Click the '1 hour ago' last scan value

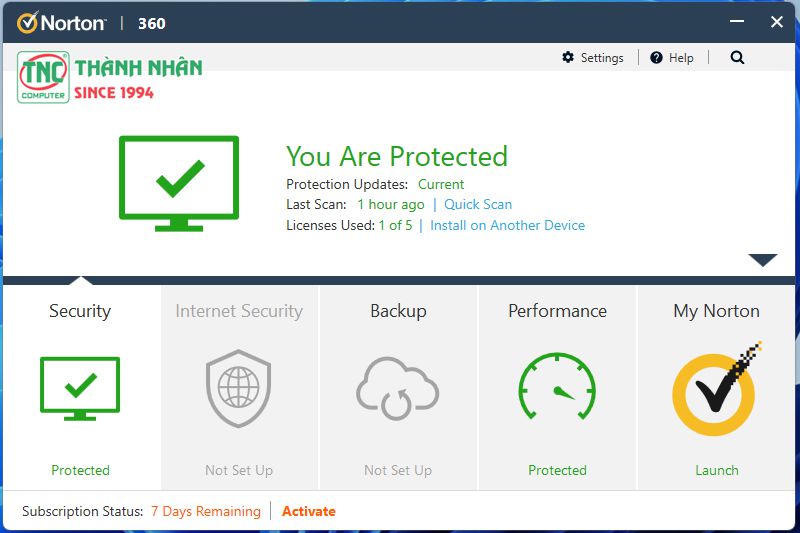coord(391,205)
